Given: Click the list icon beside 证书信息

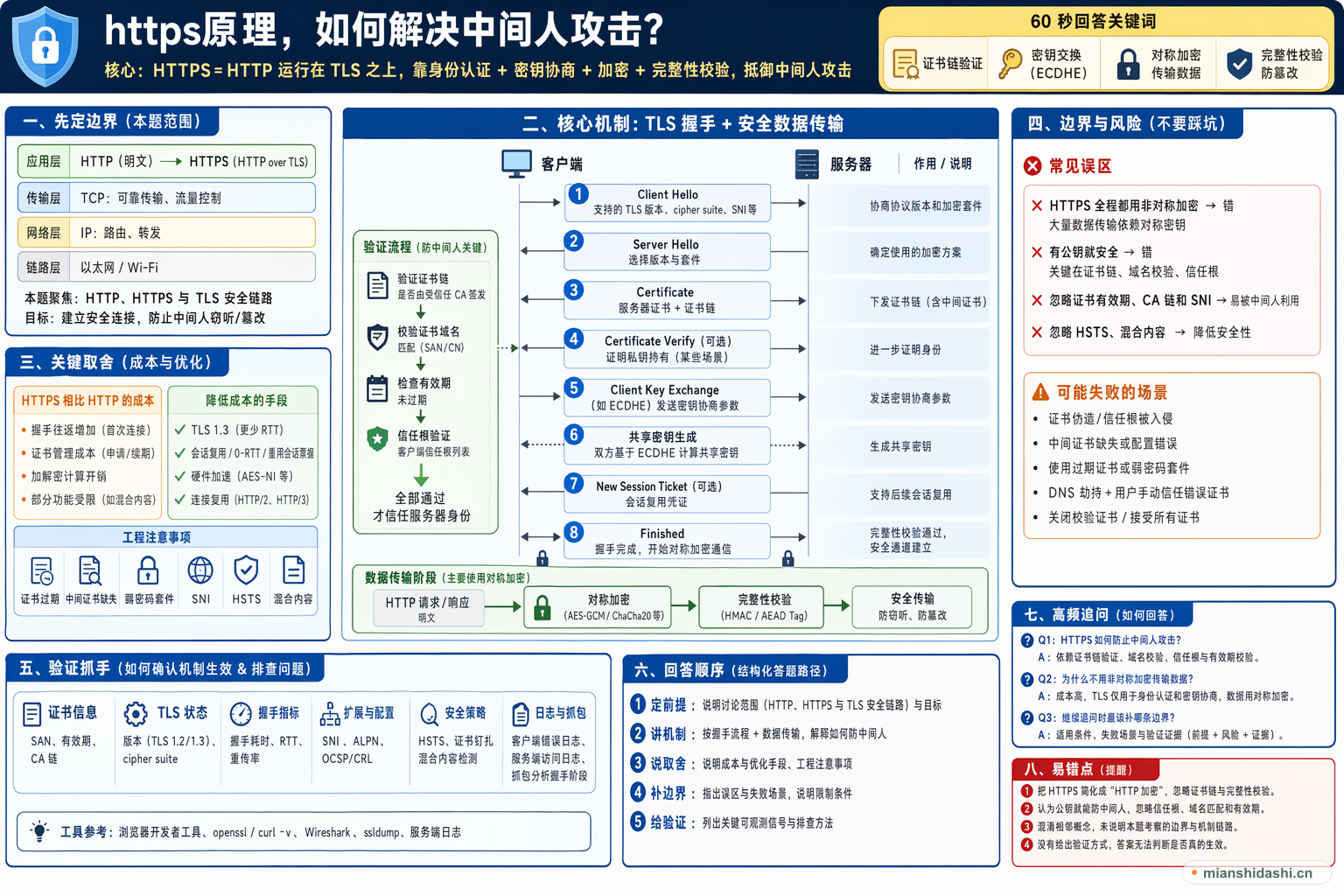Looking at the screenshot, I should [x=32, y=714].
